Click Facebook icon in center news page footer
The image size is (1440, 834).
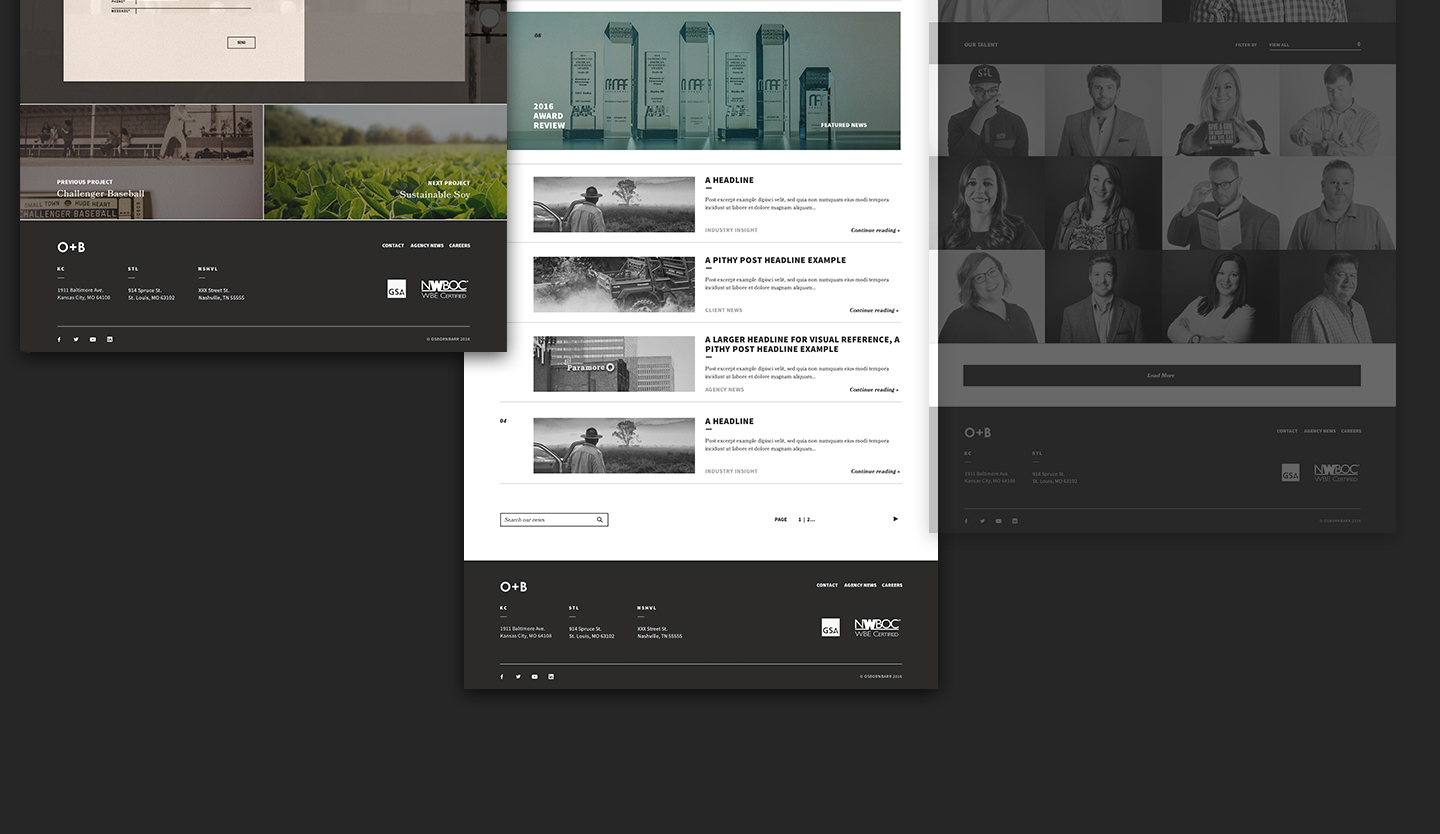pyautogui.click(x=502, y=677)
